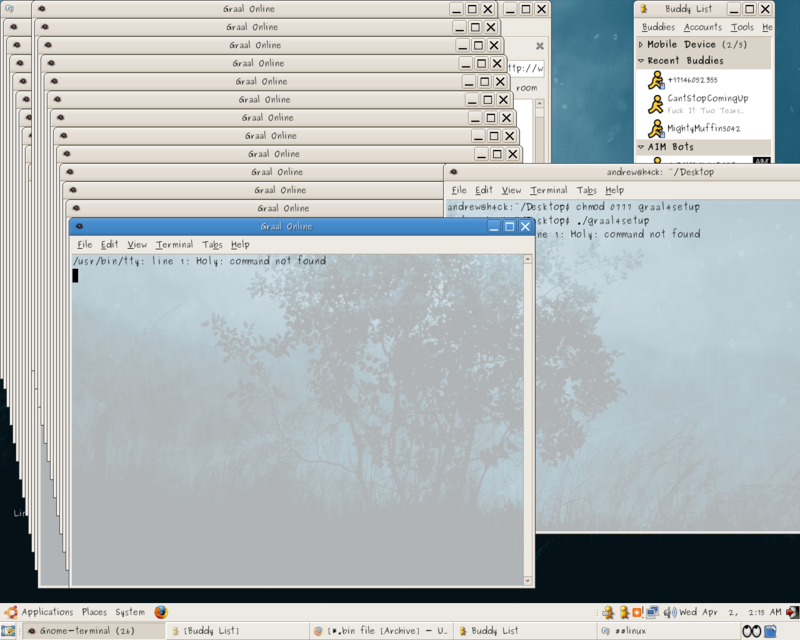800x640 pixels.
Task: Click scroll-up arrow in active Graal Online terminal
Action: coord(528,259)
